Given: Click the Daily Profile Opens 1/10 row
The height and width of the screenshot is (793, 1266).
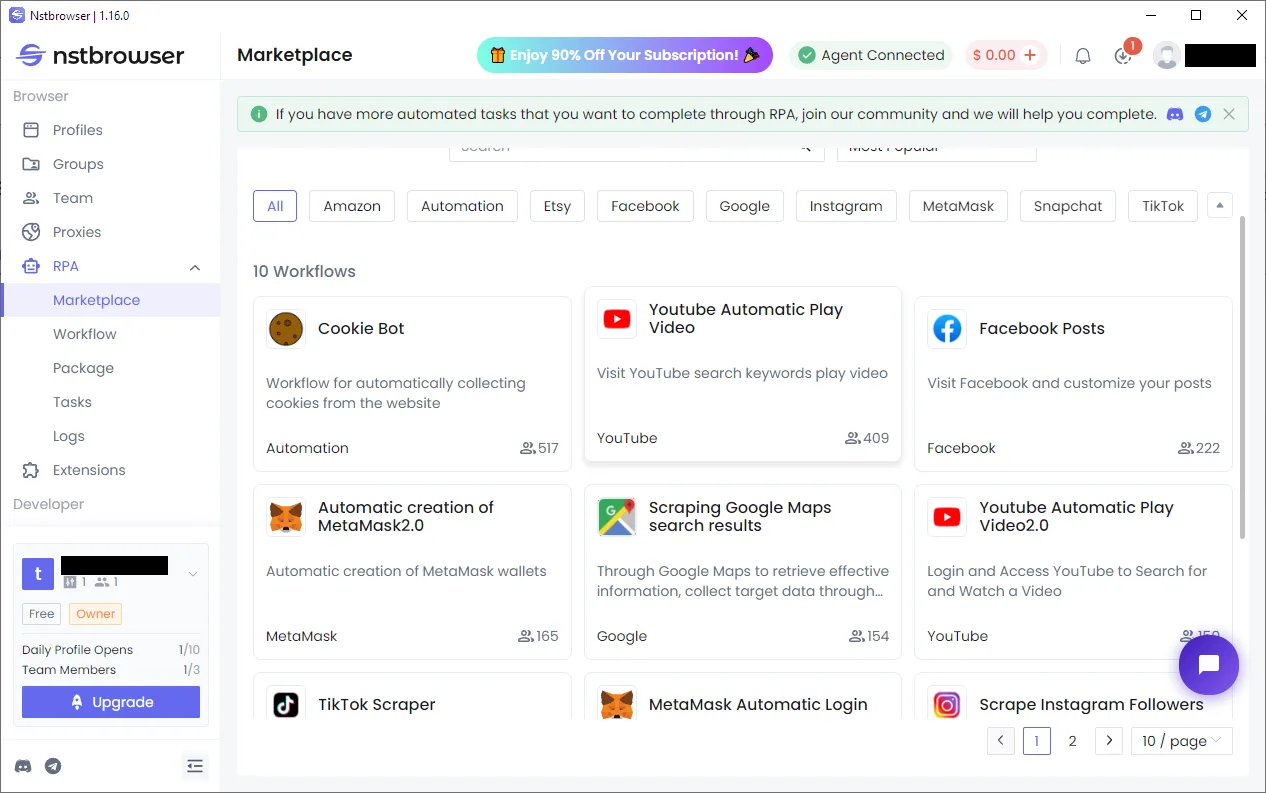Looking at the screenshot, I should click(x=111, y=650).
